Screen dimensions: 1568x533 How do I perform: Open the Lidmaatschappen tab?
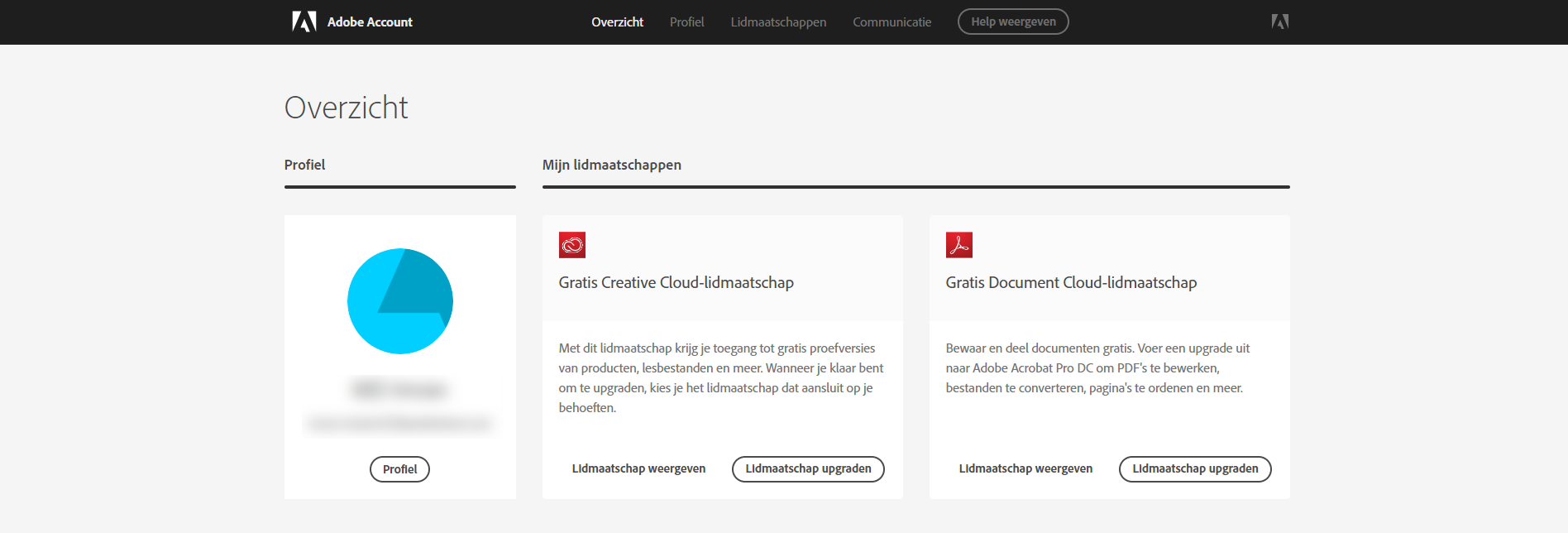(x=778, y=22)
